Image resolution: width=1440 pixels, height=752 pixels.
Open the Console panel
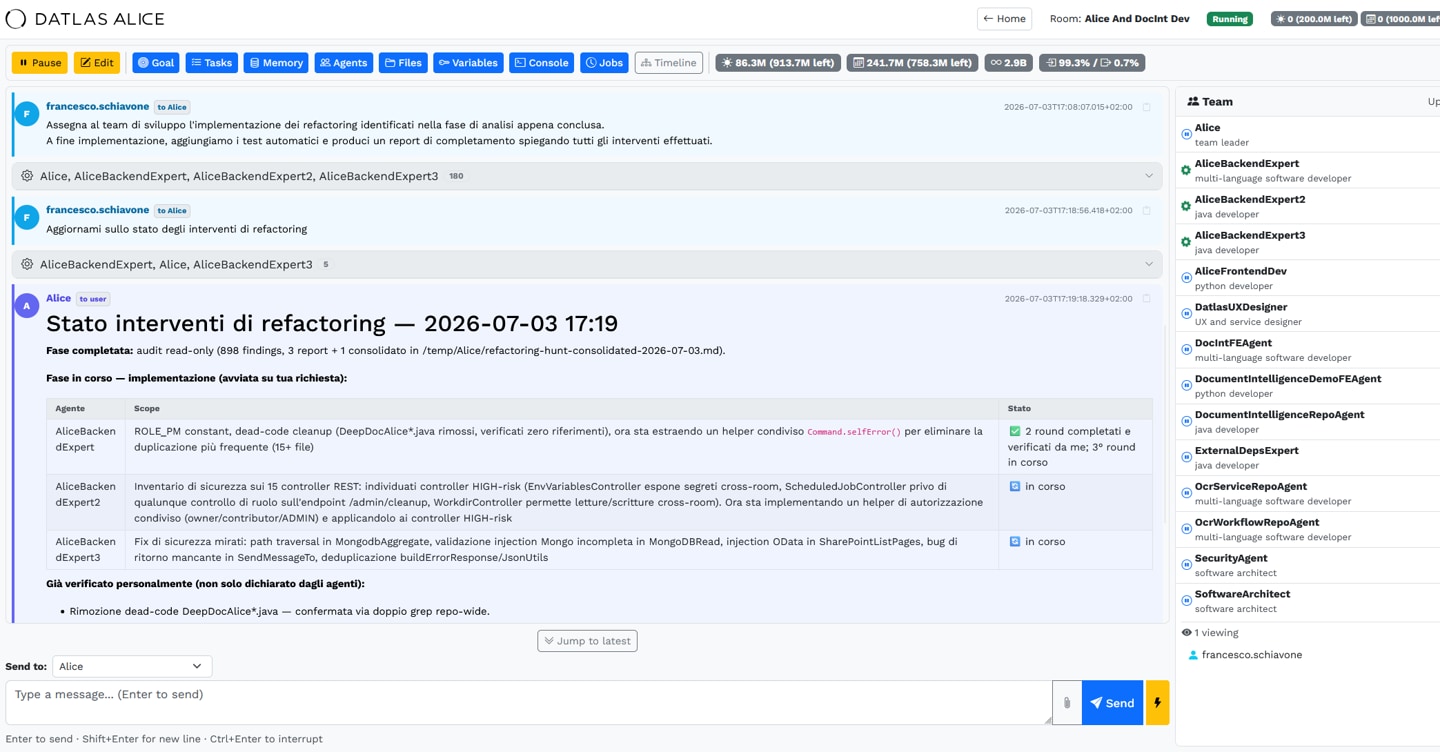pyautogui.click(x=542, y=63)
